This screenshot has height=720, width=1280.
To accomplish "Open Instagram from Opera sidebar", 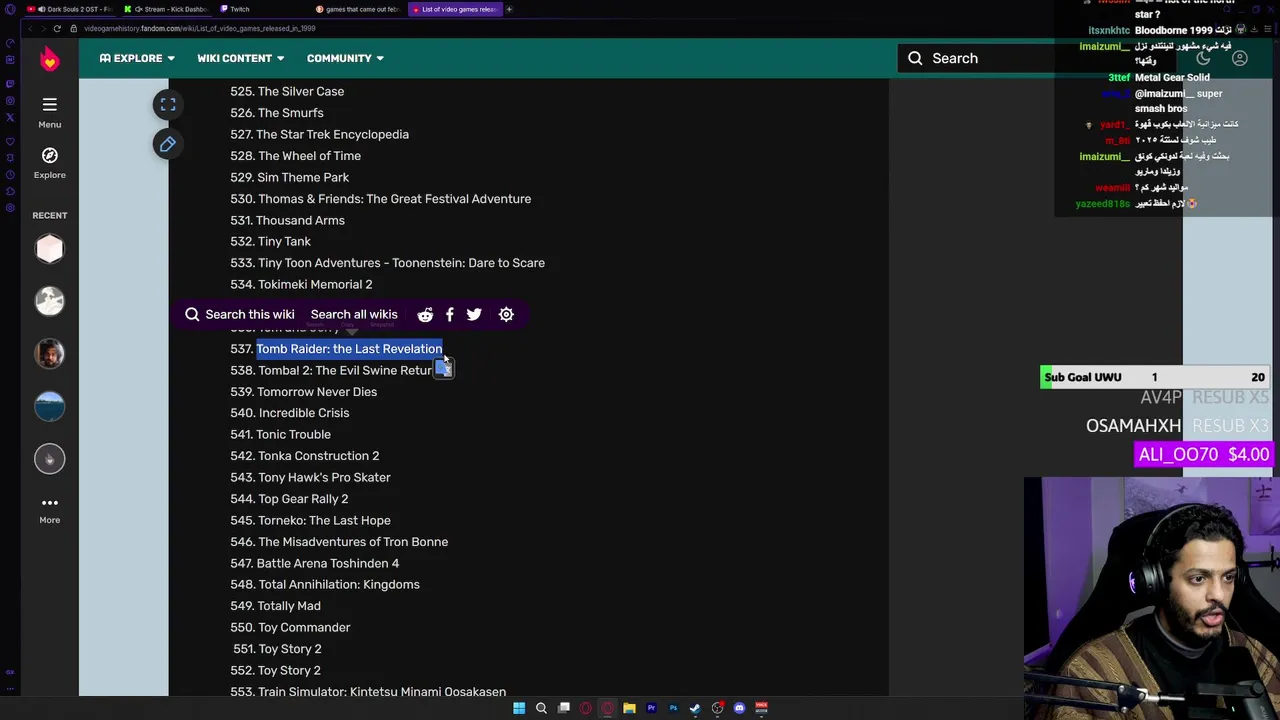I will coord(9,100).
